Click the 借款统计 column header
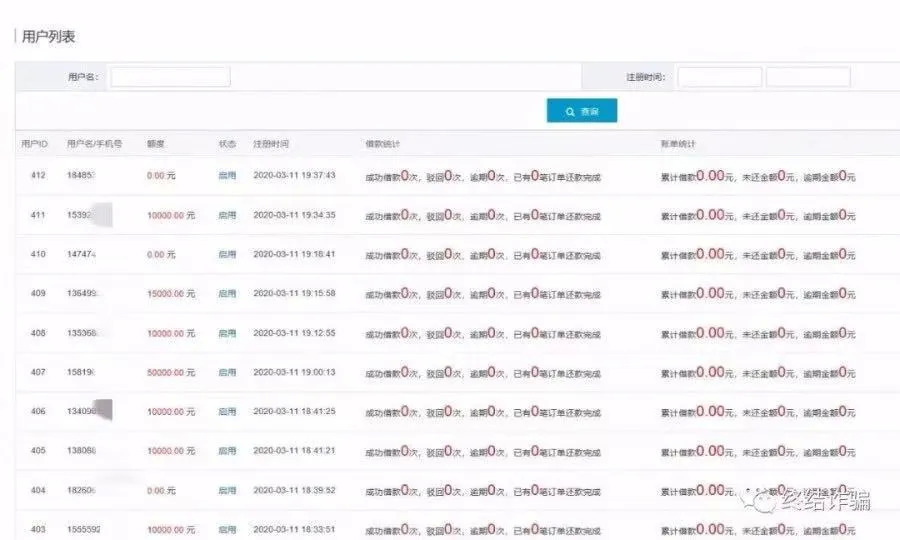The height and width of the screenshot is (540, 900). tap(383, 144)
